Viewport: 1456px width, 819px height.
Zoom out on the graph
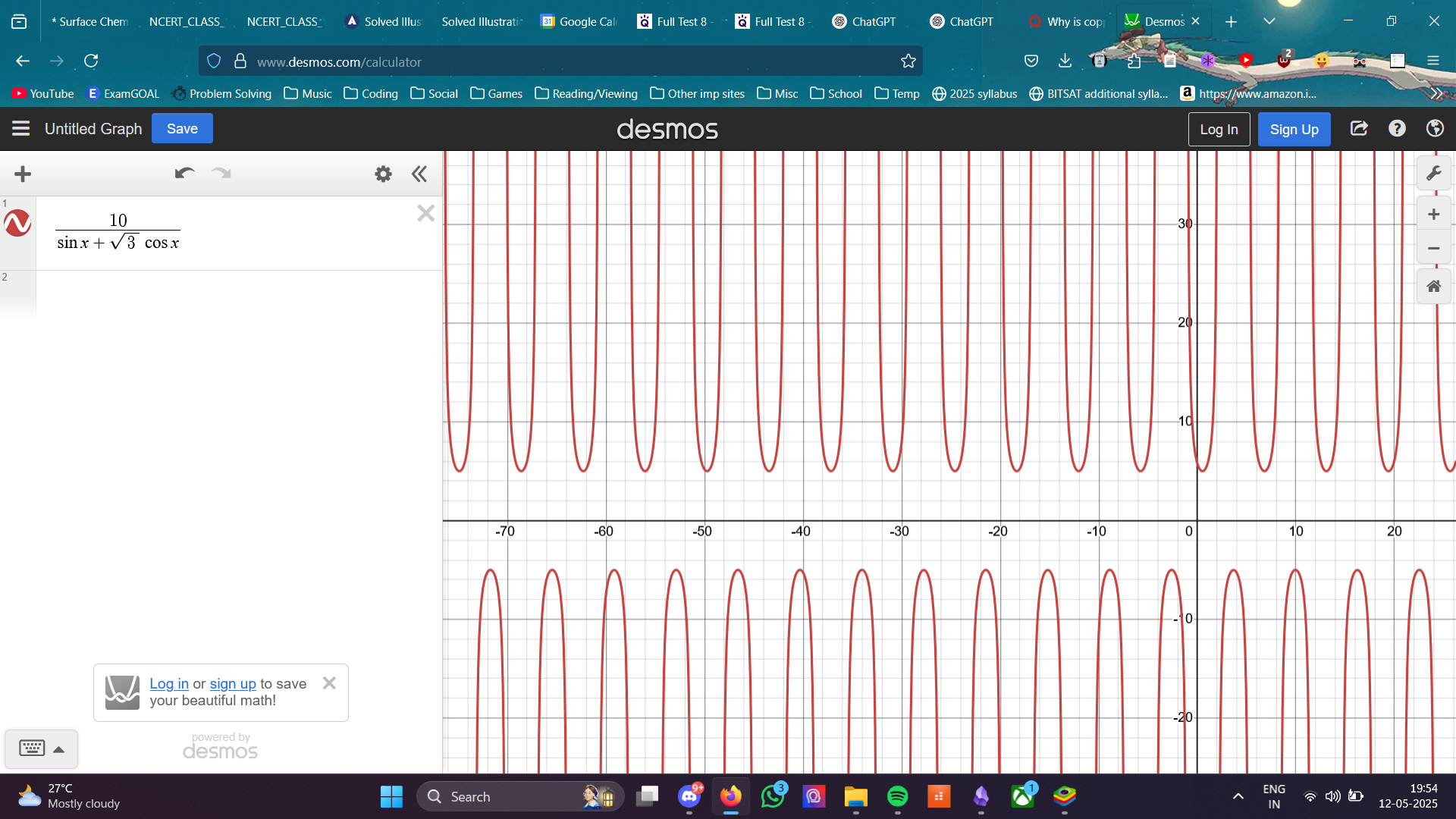[x=1433, y=248]
